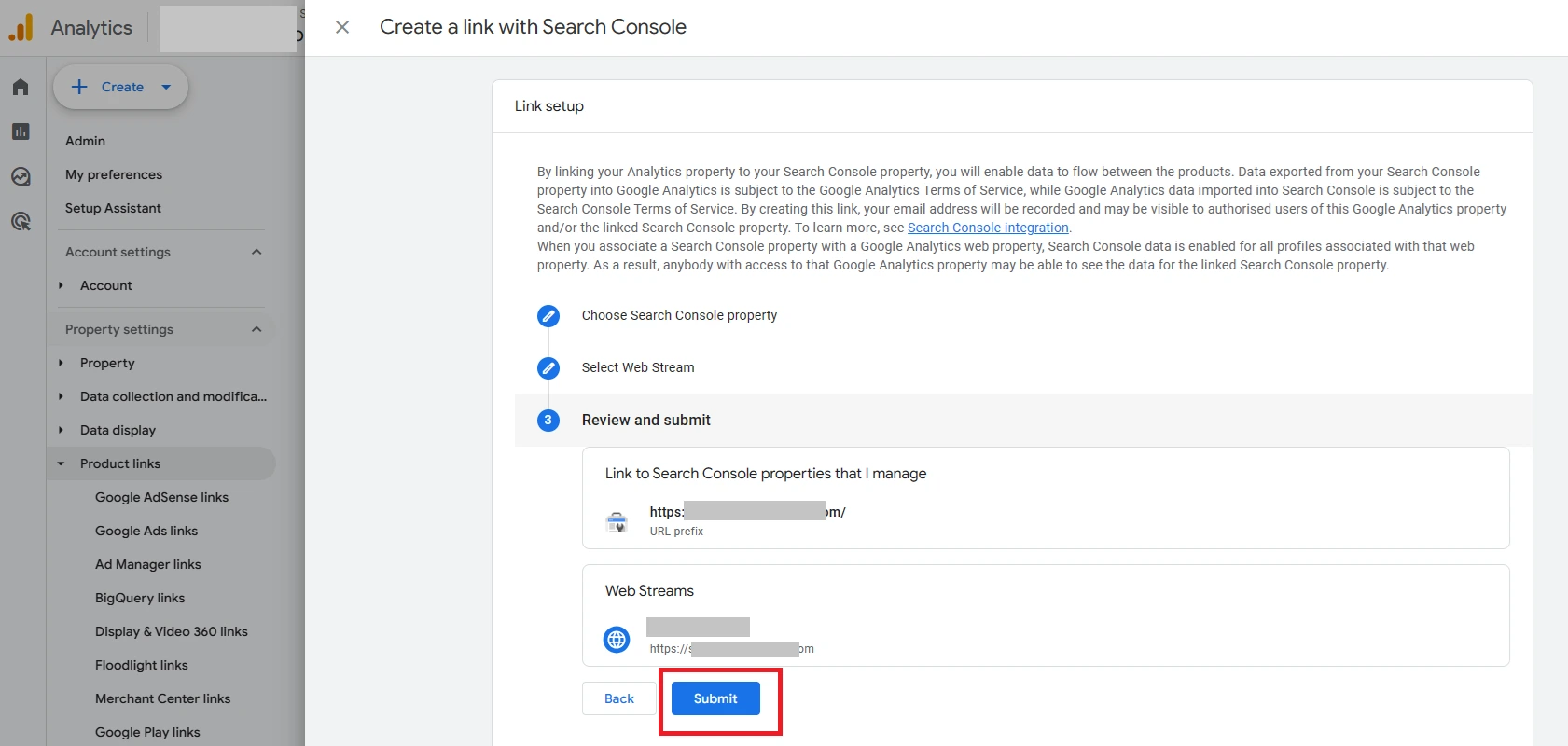
Task: Open the Explore icon in sidebar
Action: [21, 176]
